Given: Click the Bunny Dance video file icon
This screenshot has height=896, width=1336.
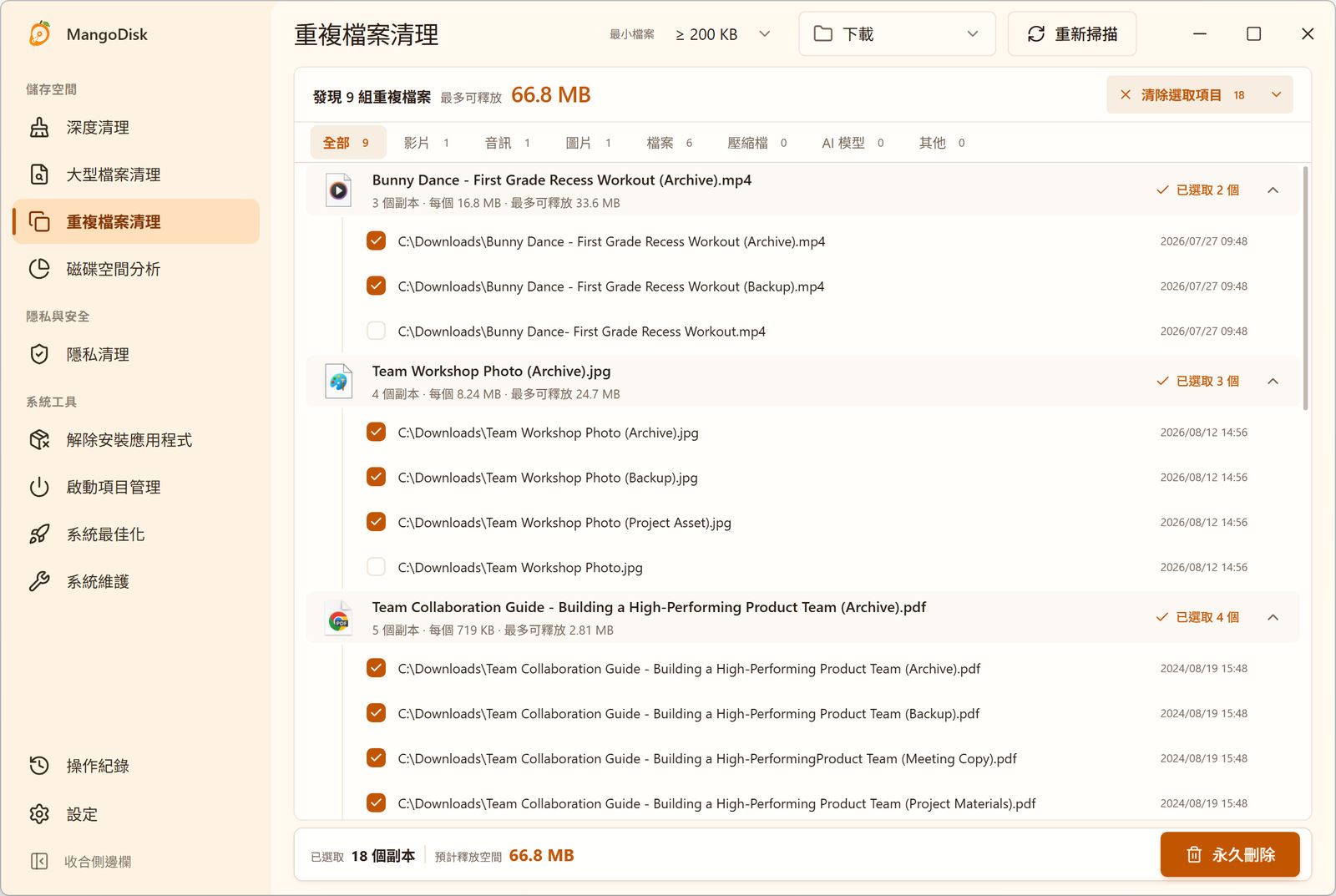Looking at the screenshot, I should pos(338,190).
